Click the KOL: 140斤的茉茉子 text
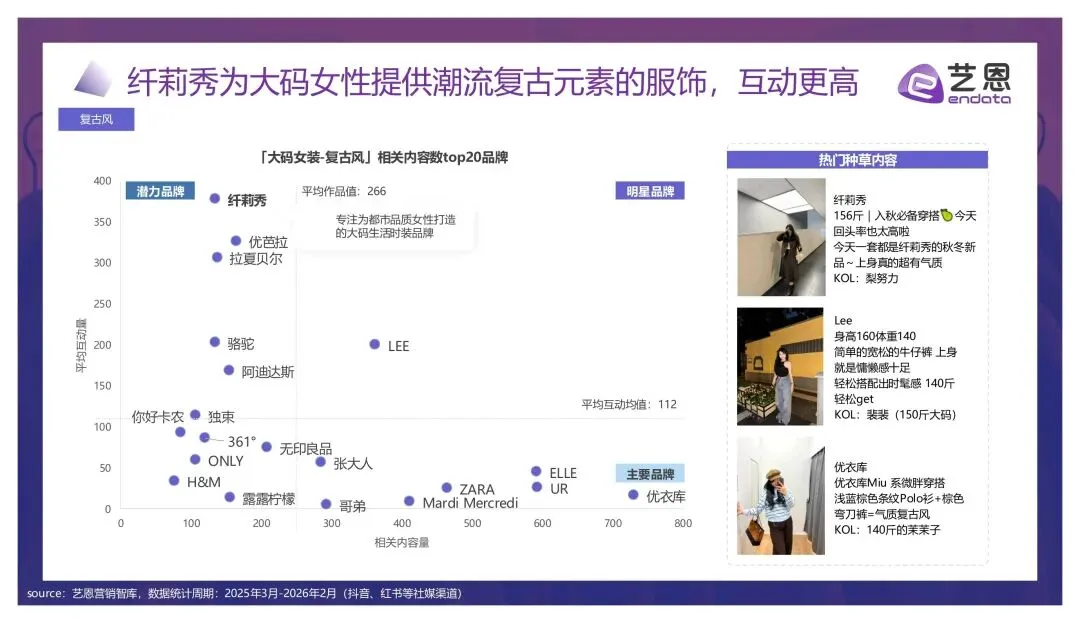 [x=886, y=529]
